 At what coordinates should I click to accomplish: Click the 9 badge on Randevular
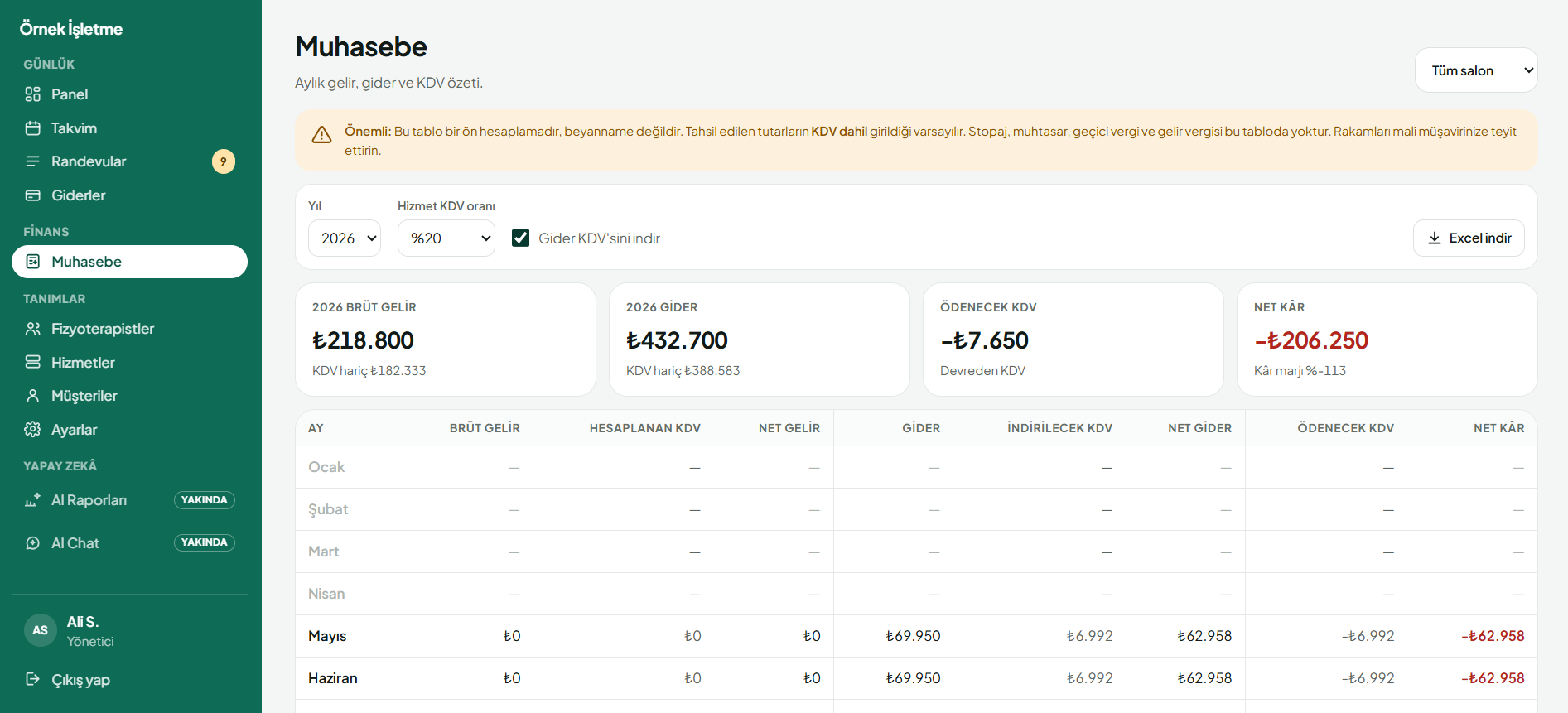[x=224, y=161]
